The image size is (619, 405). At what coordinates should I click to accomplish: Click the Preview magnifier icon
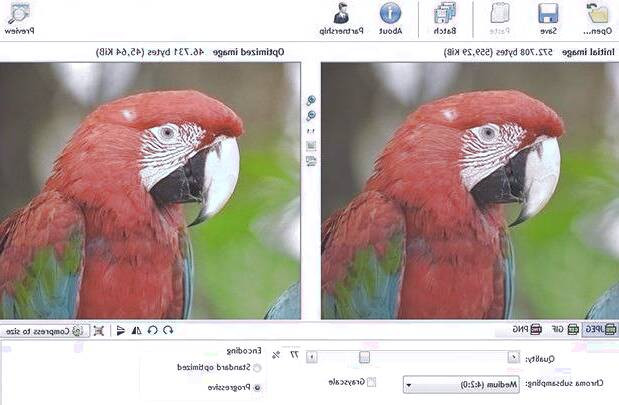[x=19, y=13]
